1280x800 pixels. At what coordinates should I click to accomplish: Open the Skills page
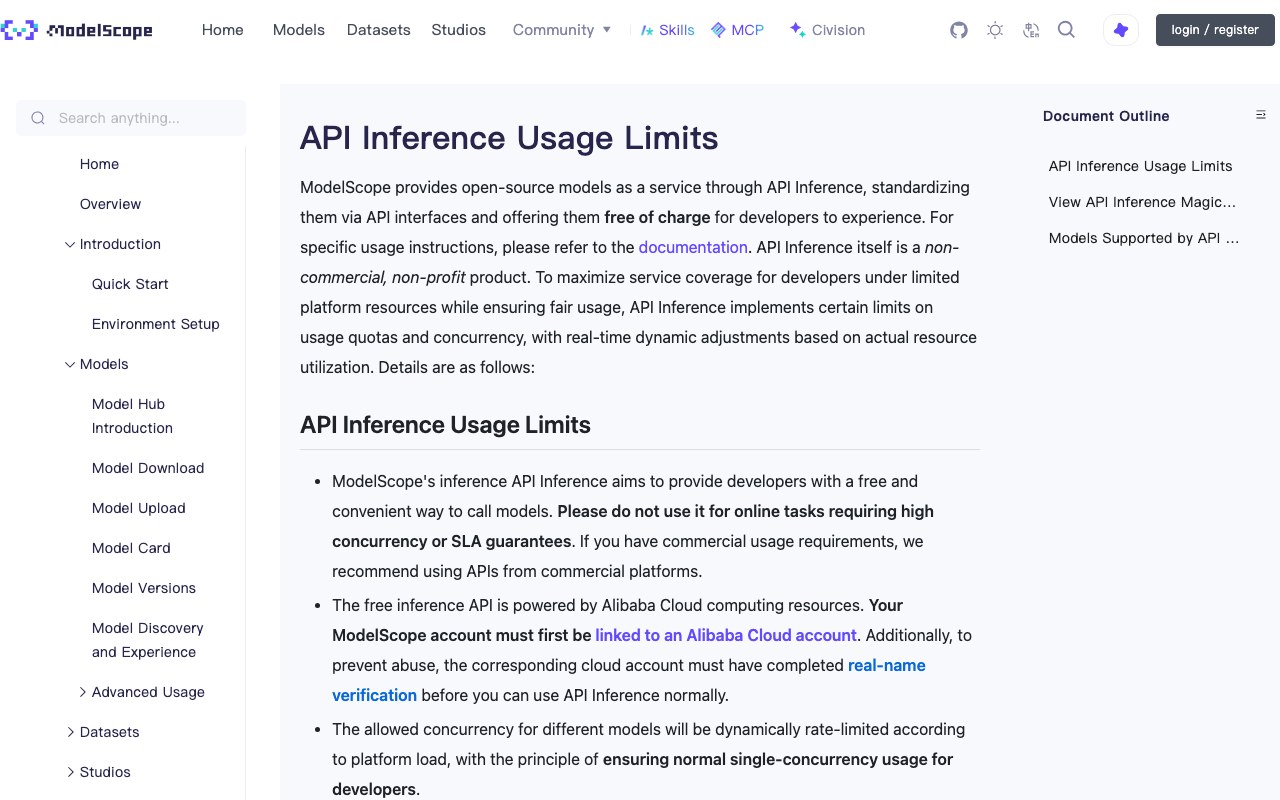point(668,30)
